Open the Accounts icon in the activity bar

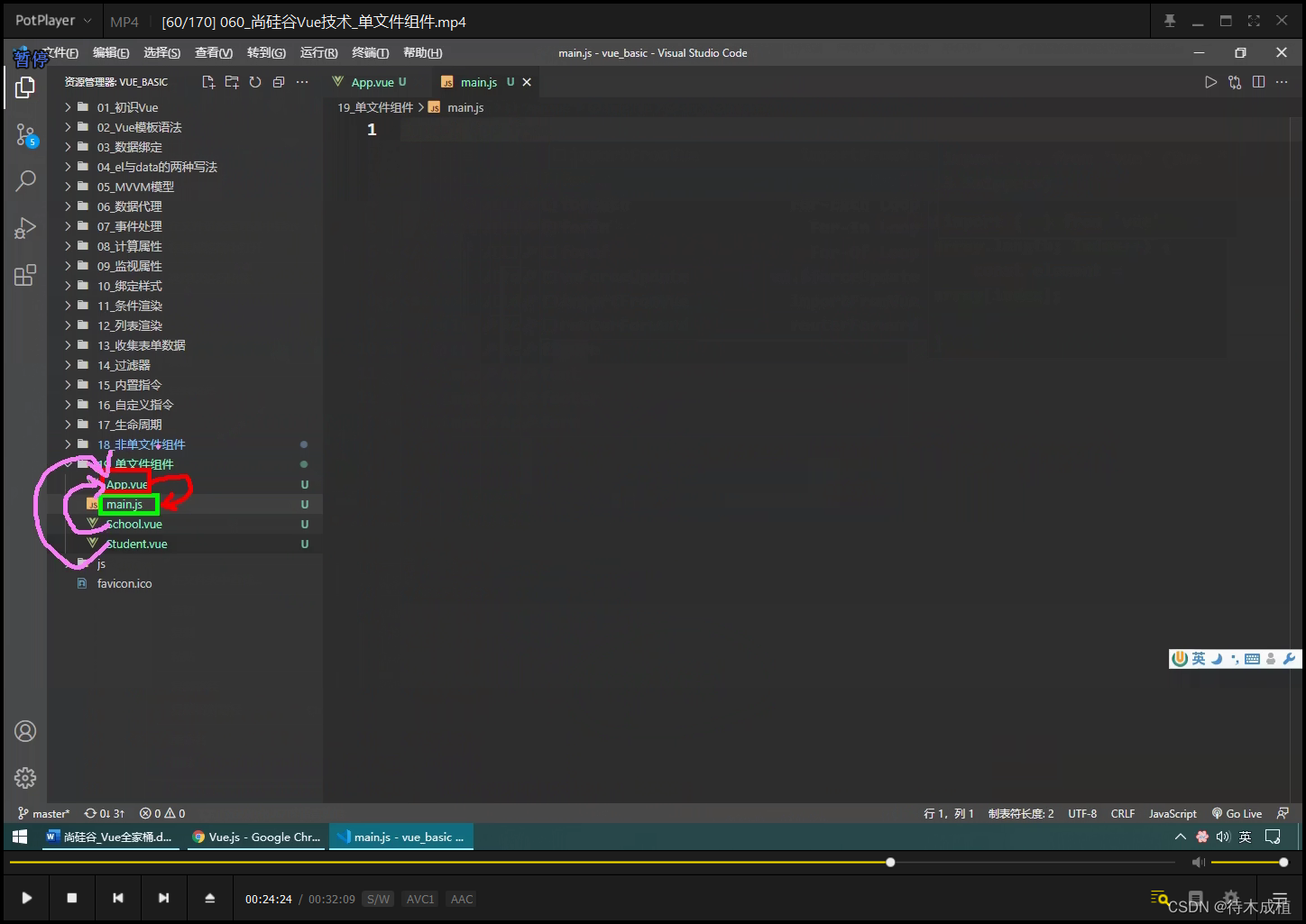[x=25, y=731]
